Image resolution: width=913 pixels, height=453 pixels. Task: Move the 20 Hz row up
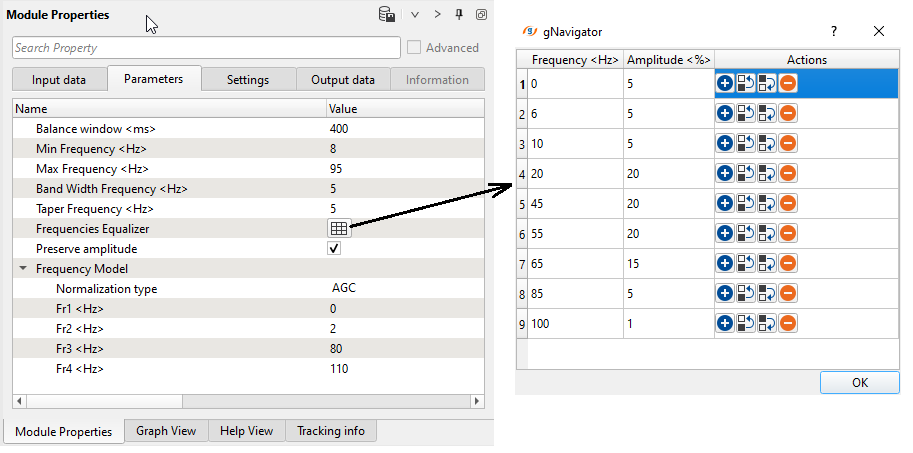click(746, 173)
